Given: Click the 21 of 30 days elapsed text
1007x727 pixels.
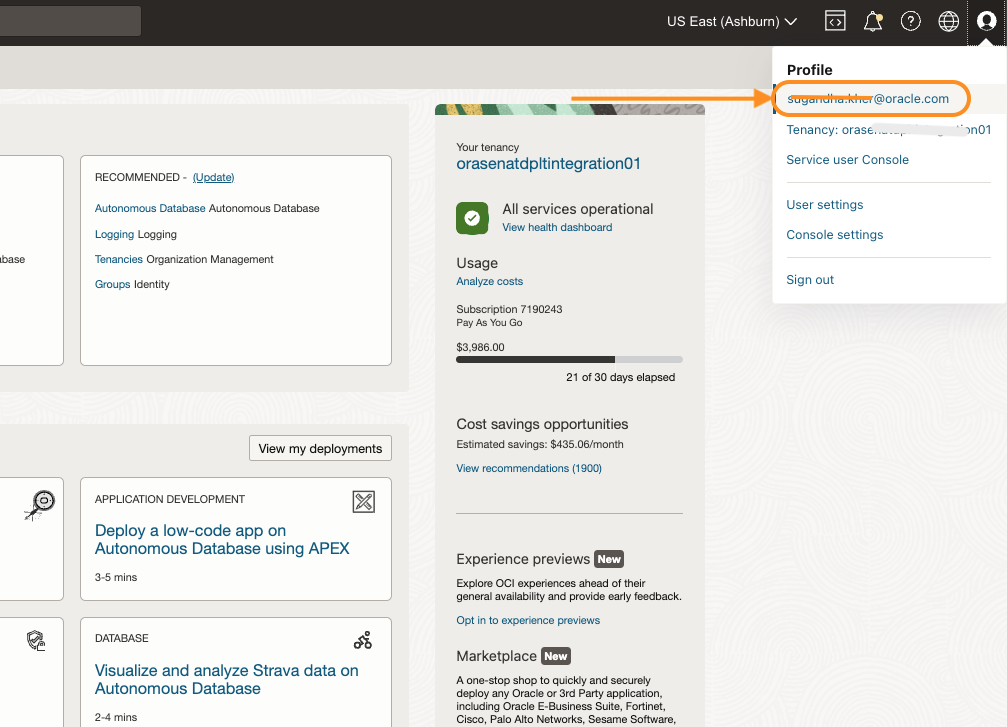Looking at the screenshot, I should pos(620,378).
